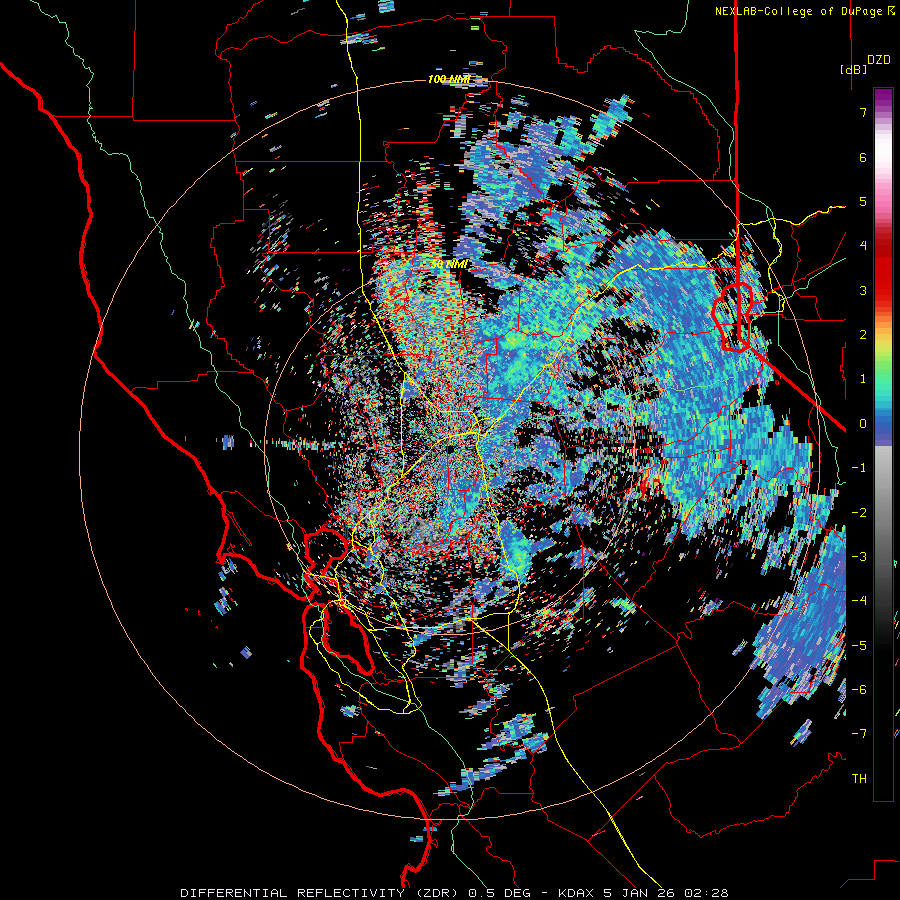The width and height of the screenshot is (900, 900).
Task: Click the DIFFERENTIAL REFLECTIVITY caption text
Action: click(x=292, y=893)
